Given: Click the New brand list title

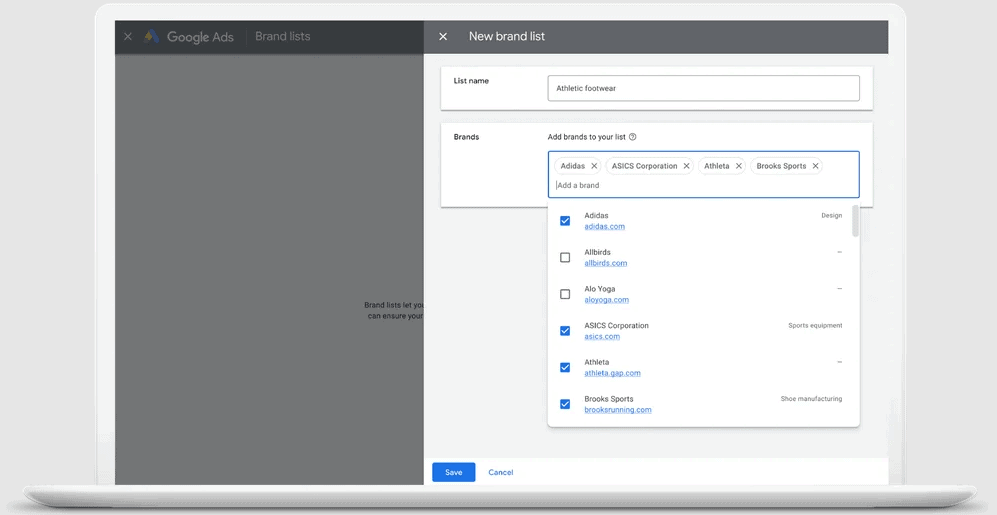Looking at the screenshot, I should coord(507,37).
